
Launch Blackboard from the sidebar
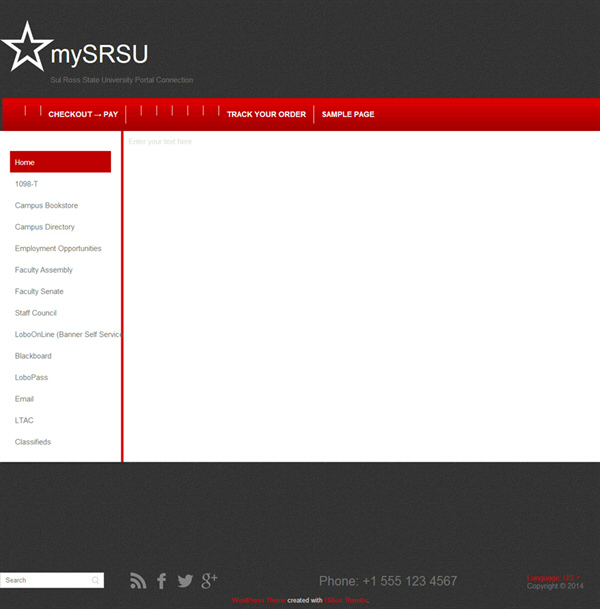click(x=33, y=356)
